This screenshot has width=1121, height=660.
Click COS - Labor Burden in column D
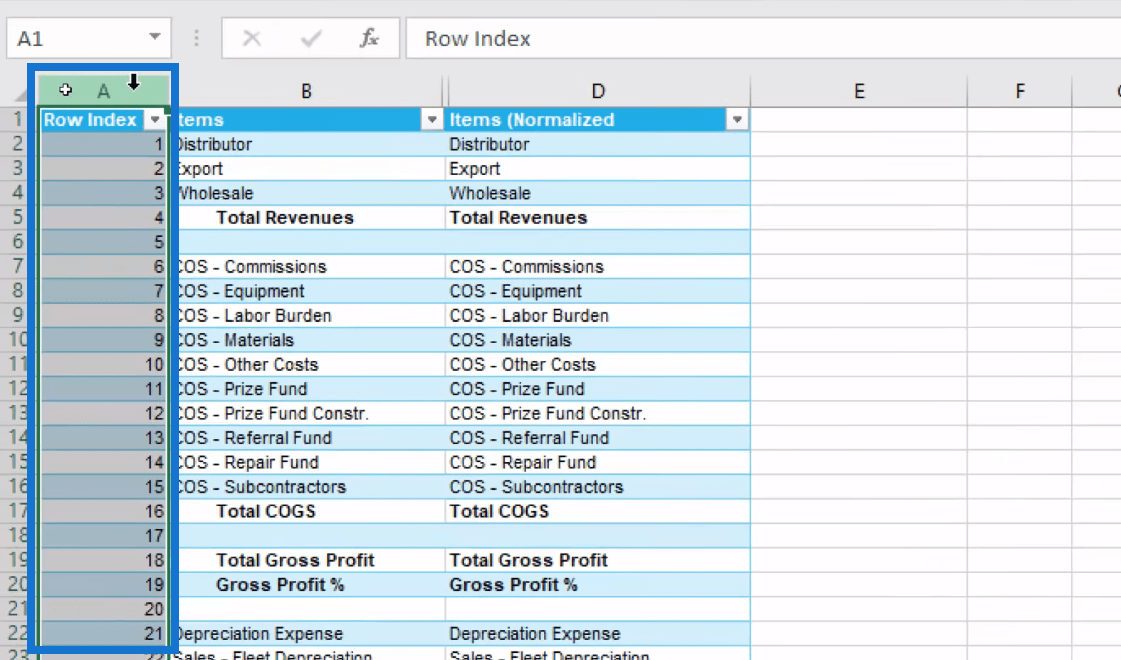point(598,315)
